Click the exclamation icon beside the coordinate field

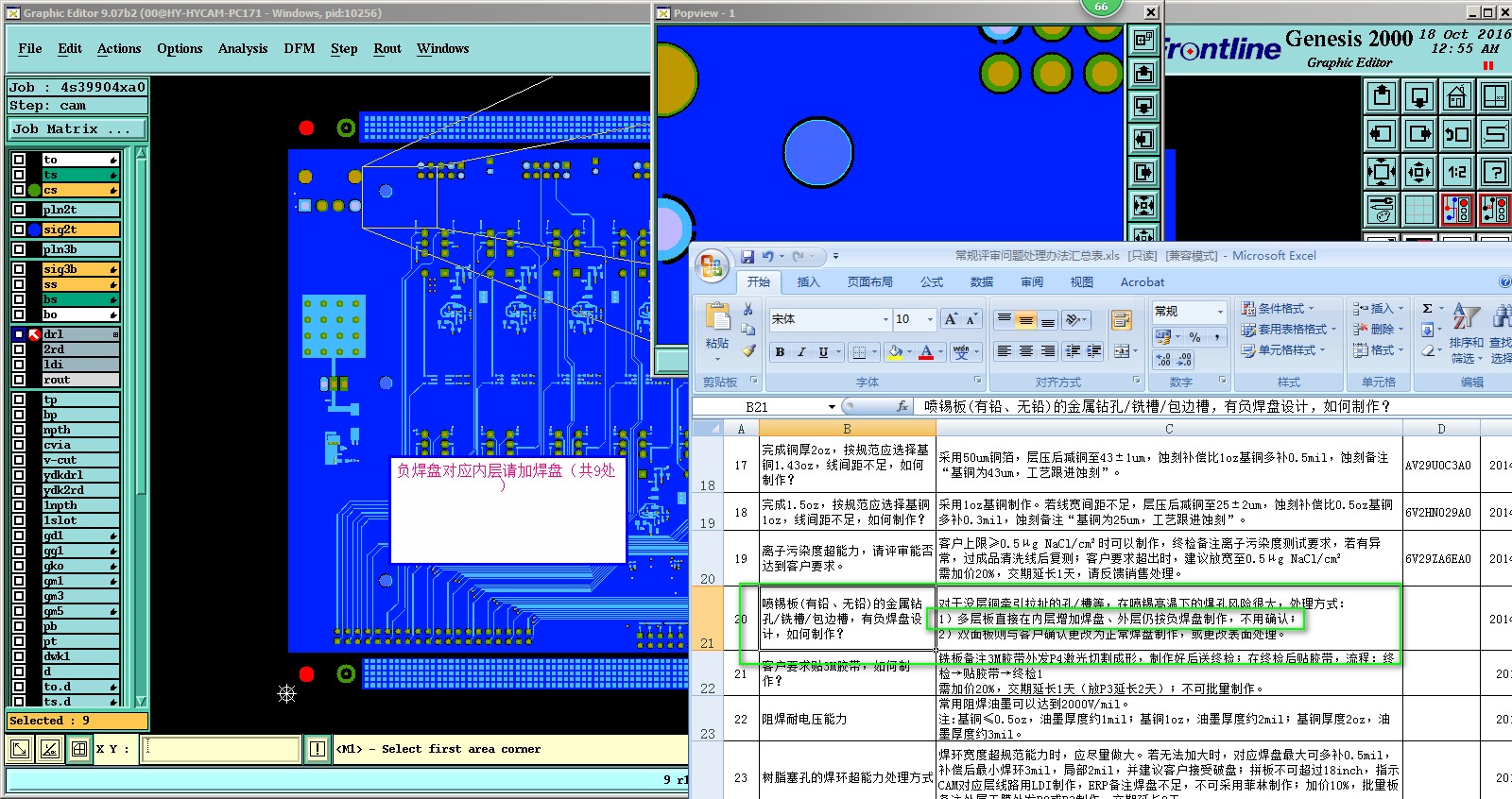pyautogui.click(x=318, y=749)
